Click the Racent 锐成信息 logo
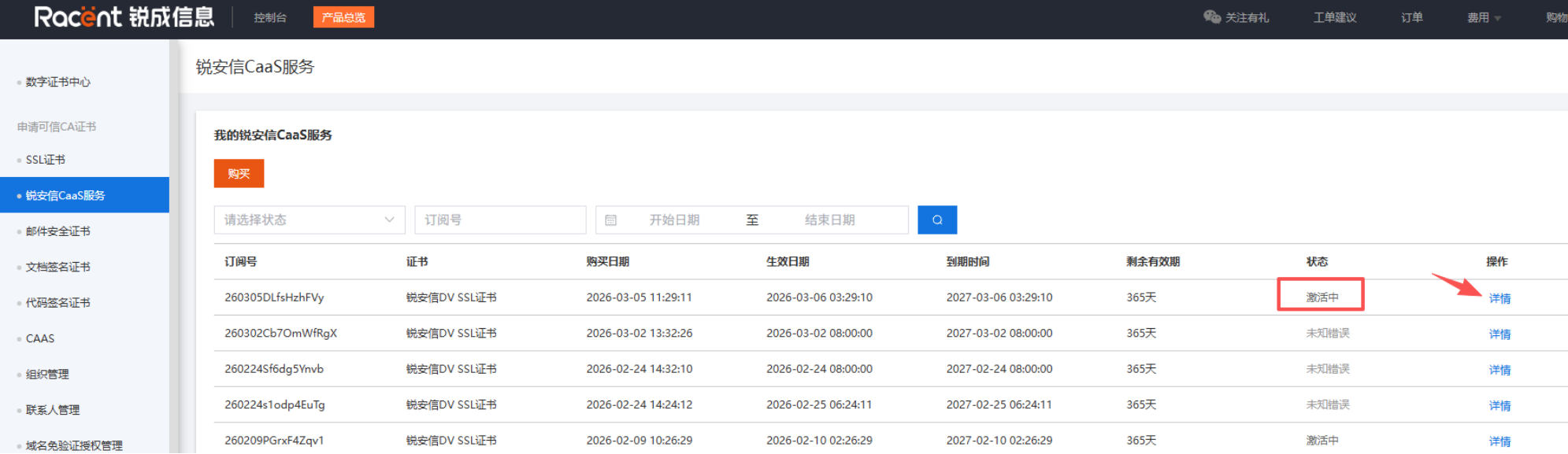This screenshot has width=1568, height=454. tap(124, 17)
